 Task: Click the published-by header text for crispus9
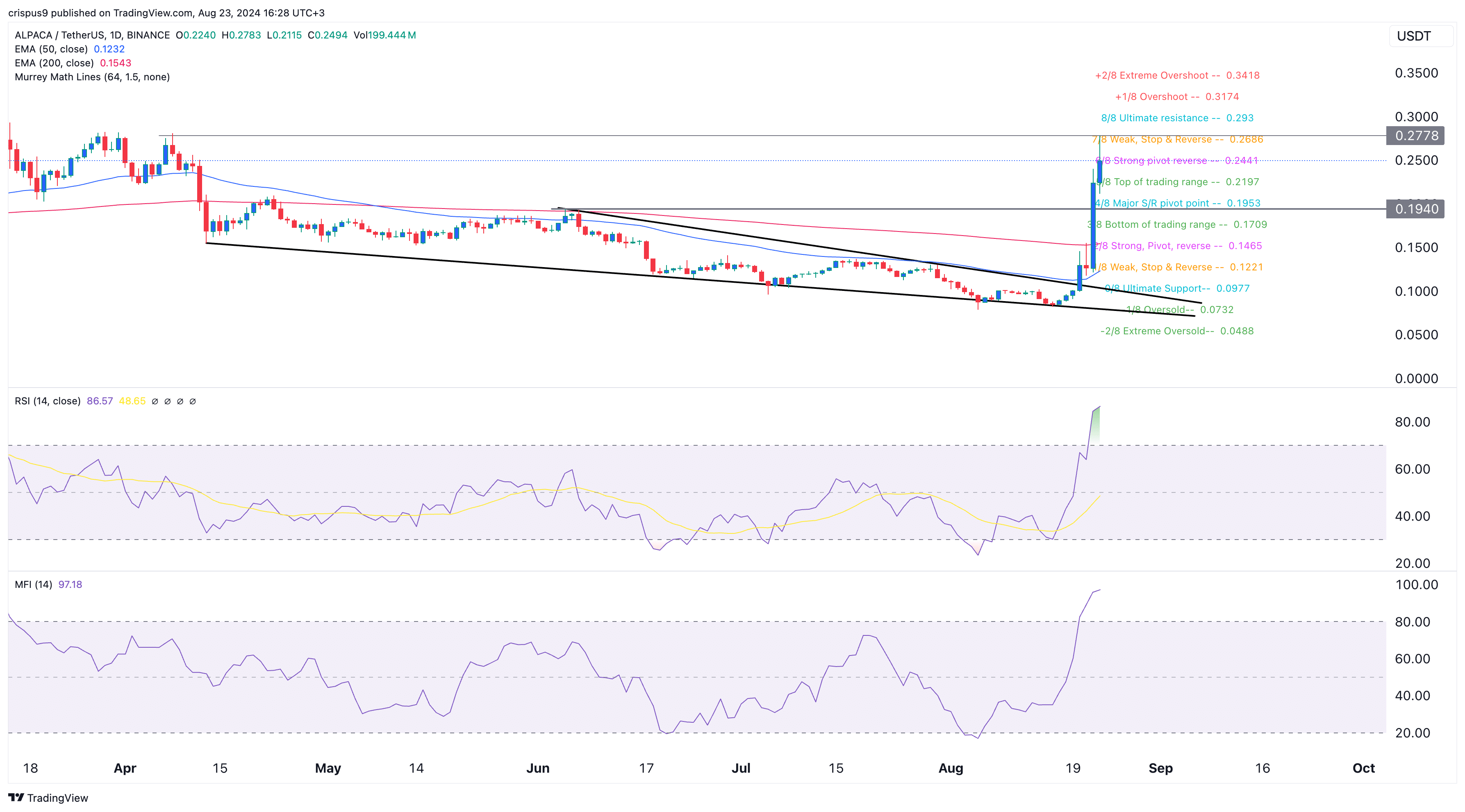(167, 13)
